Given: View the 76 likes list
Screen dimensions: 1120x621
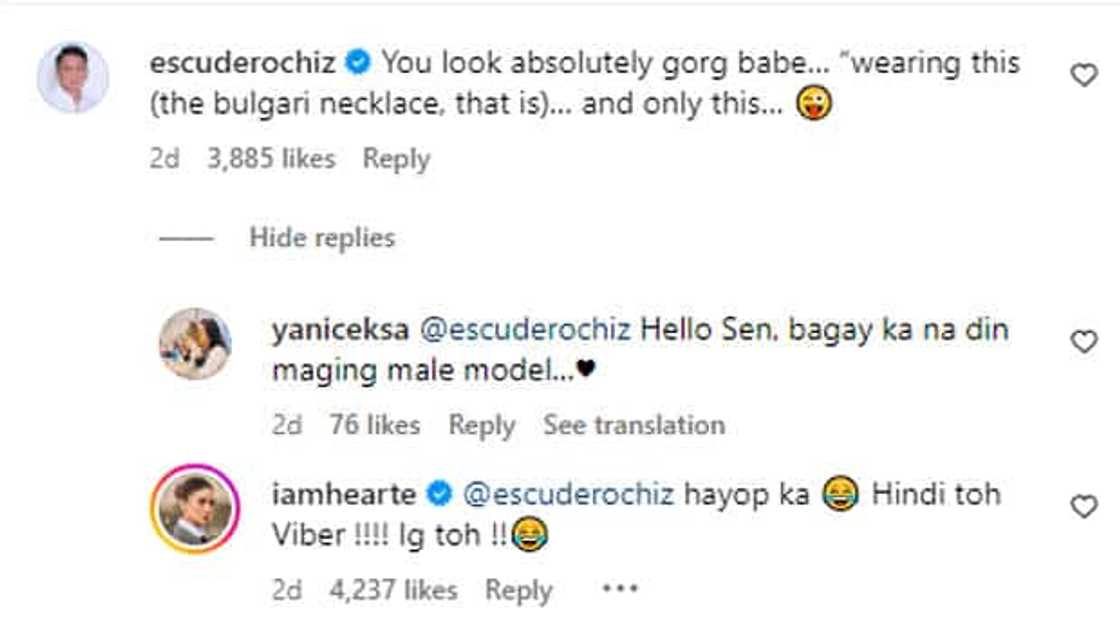Looking at the screenshot, I should [x=374, y=425].
